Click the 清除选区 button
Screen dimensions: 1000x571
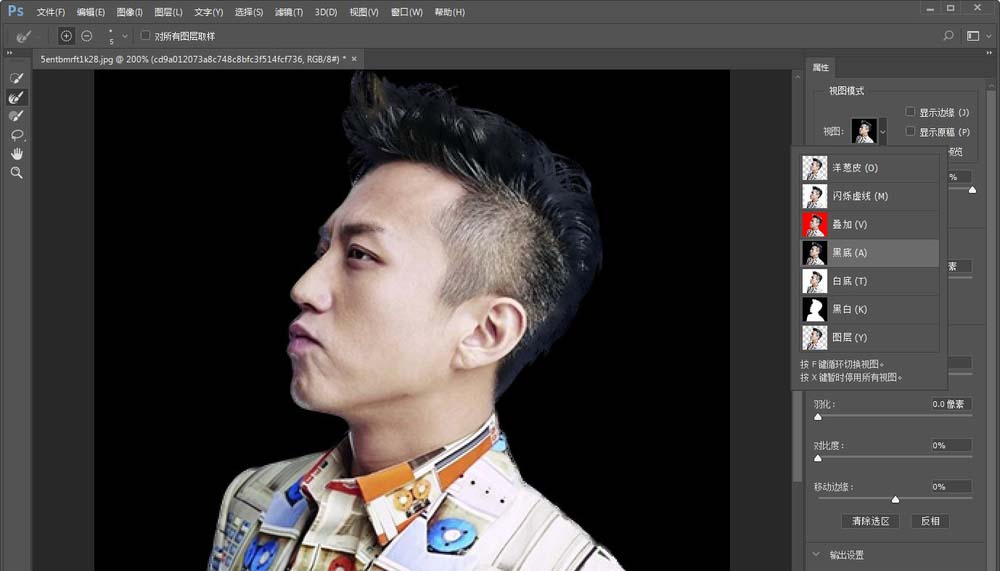[x=869, y=521]
